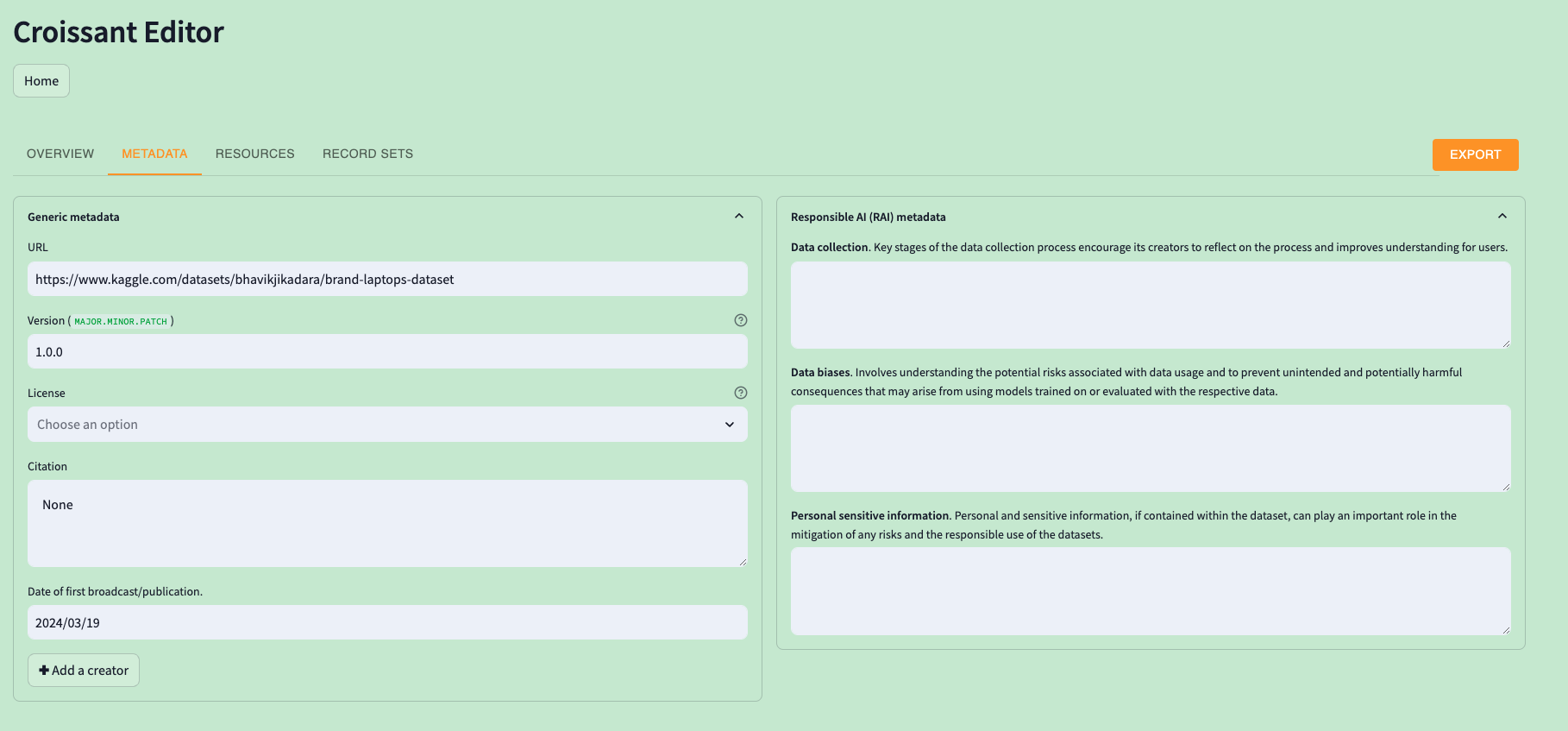Click the Data biases text area

coord(1150,448)
